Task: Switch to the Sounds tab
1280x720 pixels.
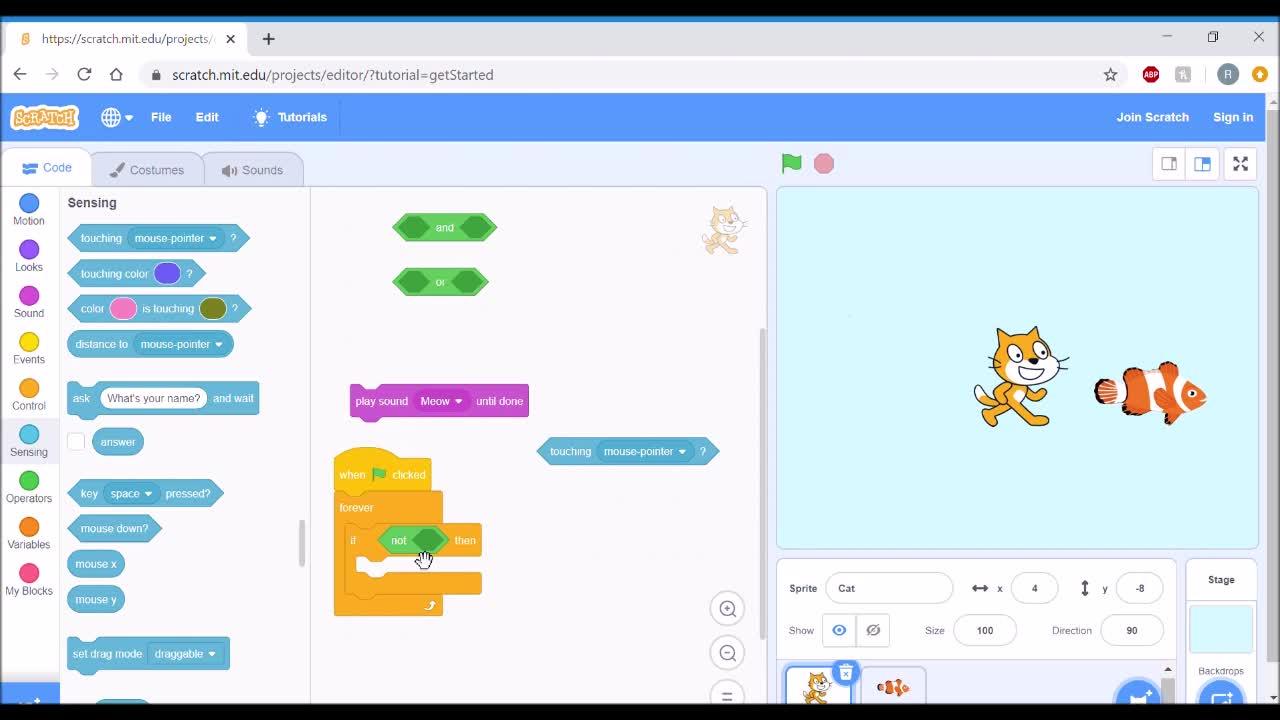Action: point(252,170)
